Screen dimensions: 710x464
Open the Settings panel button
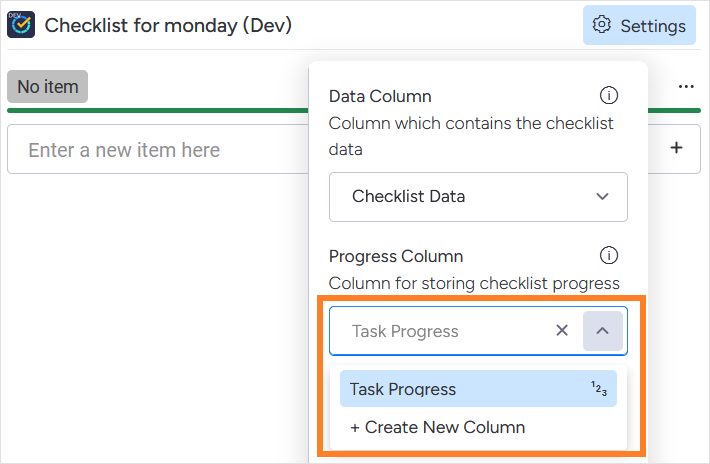639,25
